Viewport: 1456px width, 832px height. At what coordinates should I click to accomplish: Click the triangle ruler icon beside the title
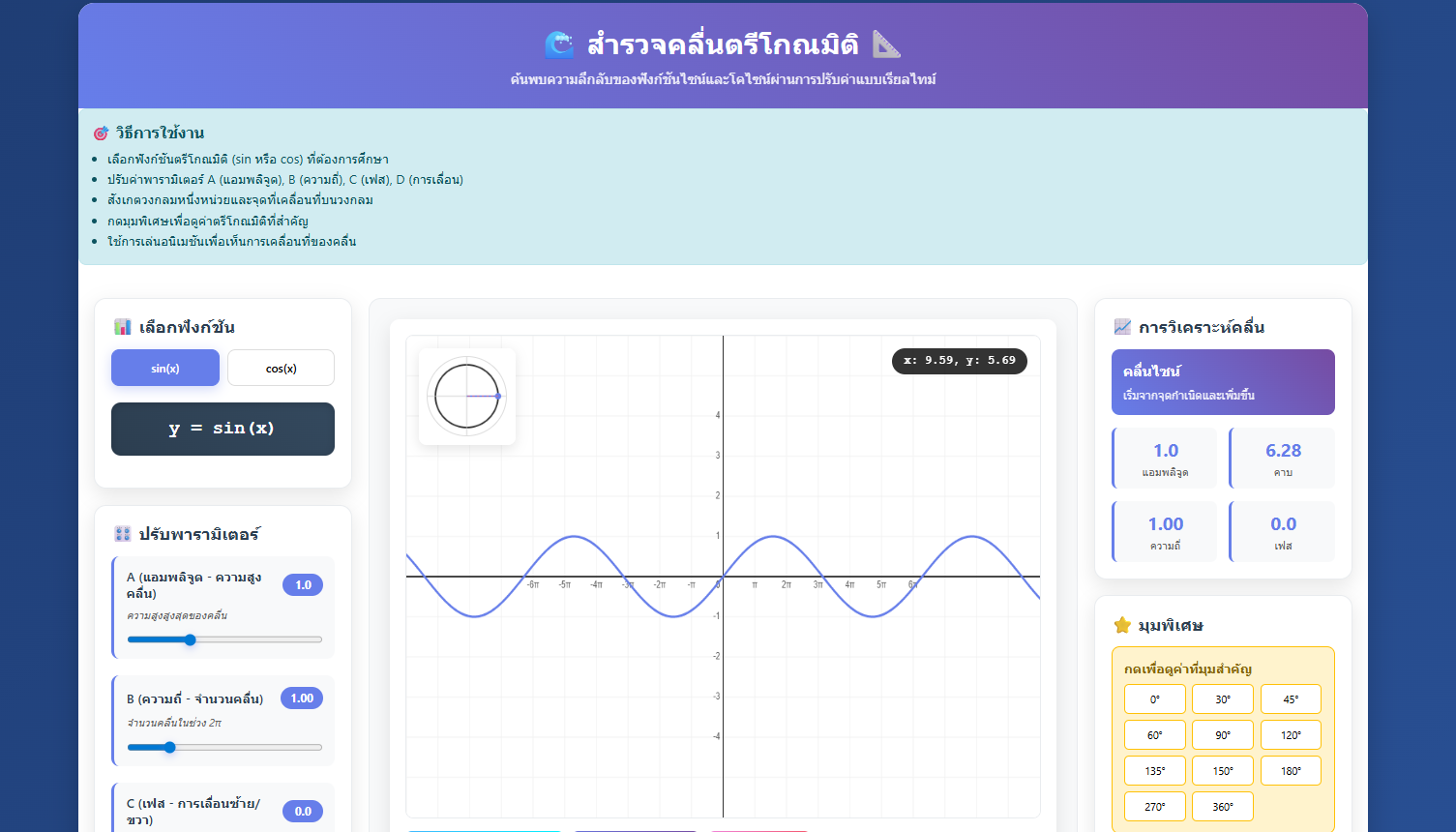(x=886, y=45)
